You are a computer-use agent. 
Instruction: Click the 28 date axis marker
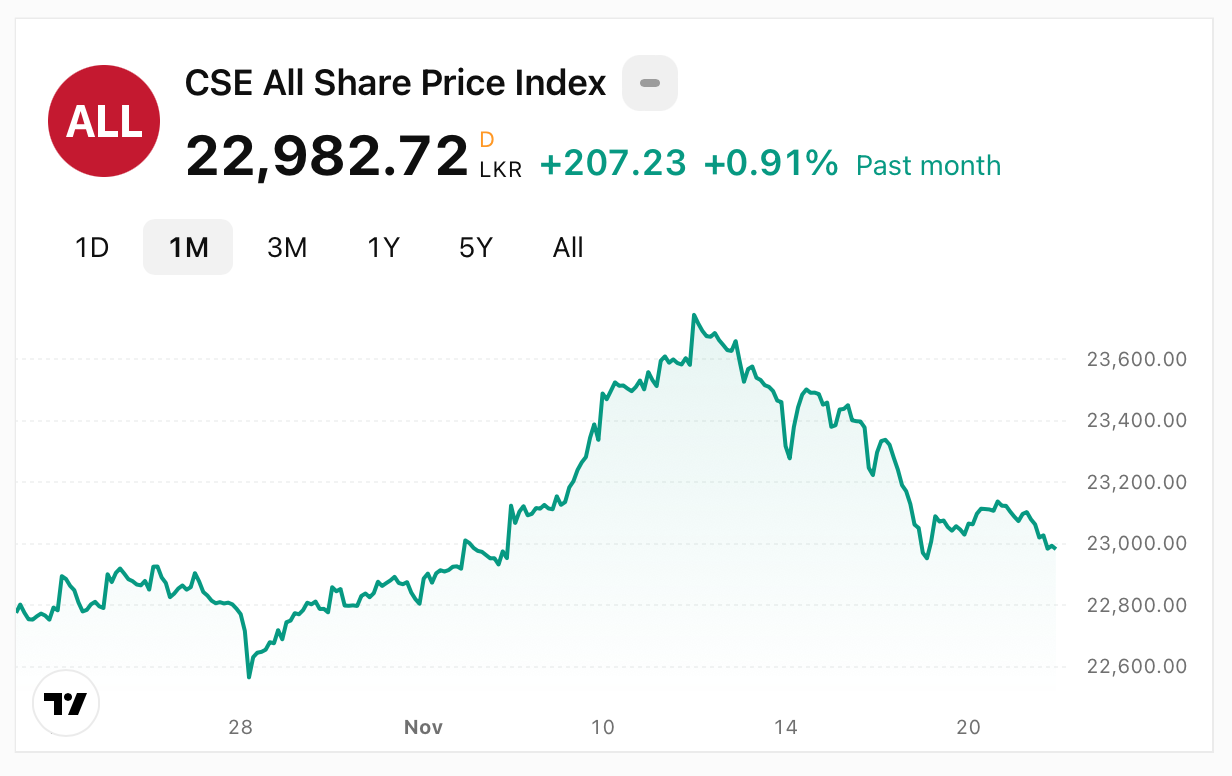(x=240, y=727)
